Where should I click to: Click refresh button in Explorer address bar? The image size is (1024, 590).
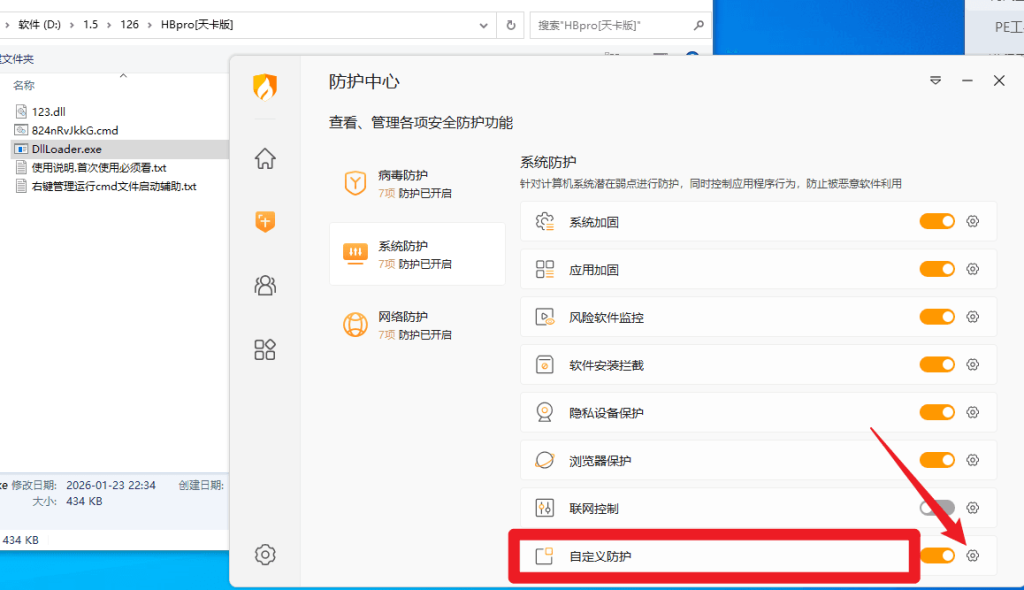tap(511, 24)
